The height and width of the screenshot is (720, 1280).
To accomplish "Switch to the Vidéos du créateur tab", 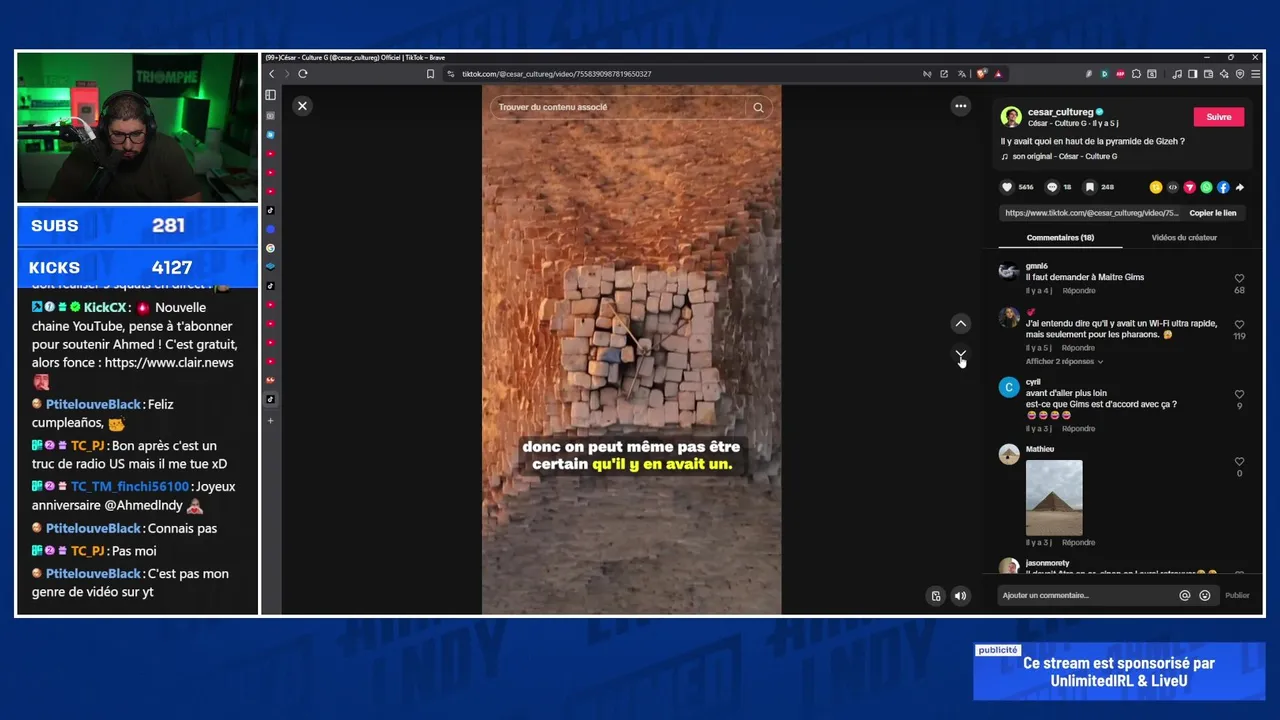I will coord(1184,238).
